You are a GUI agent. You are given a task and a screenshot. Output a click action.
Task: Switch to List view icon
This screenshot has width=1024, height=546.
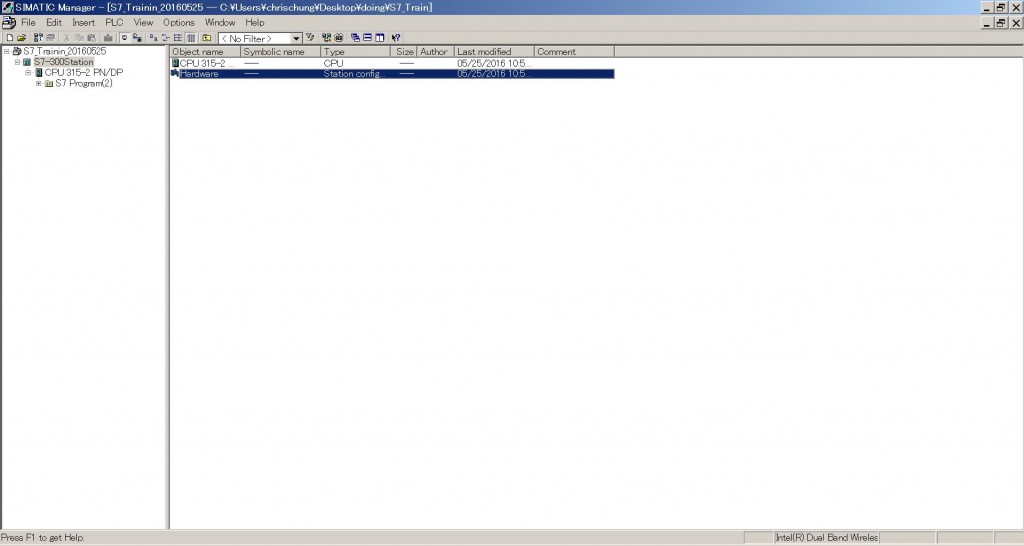click(x=178, y=38)
